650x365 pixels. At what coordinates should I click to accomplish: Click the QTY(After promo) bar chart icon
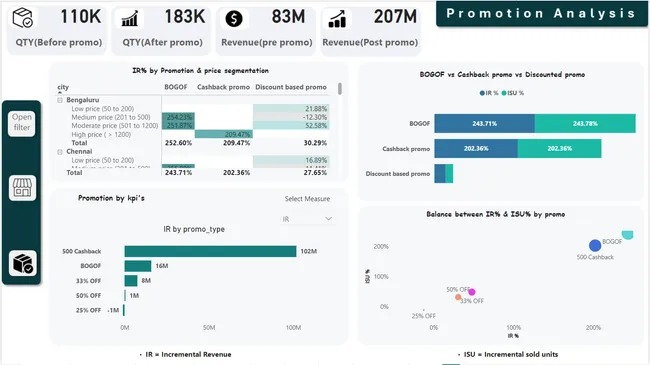pos(130,19)
